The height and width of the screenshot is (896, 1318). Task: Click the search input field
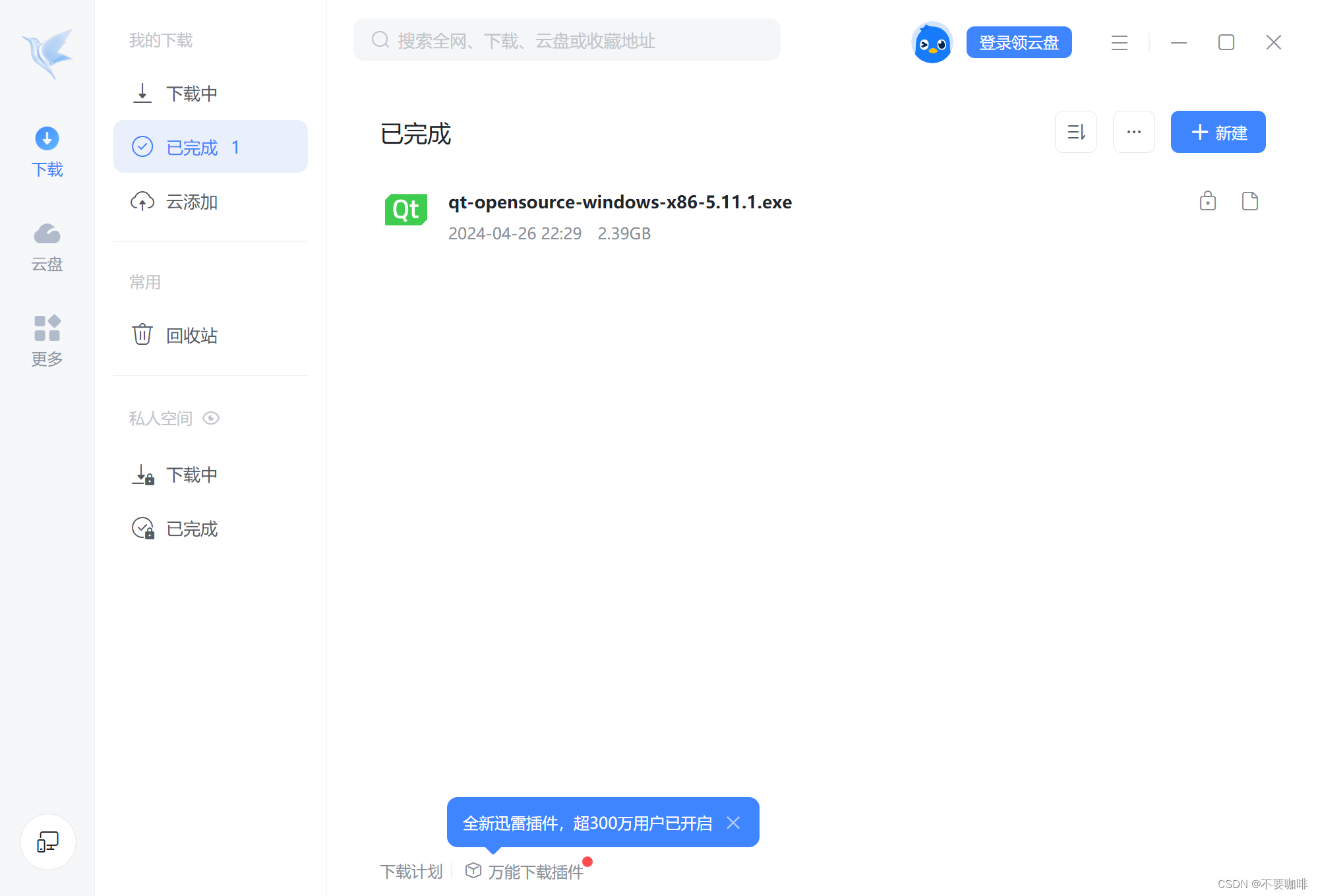(567, 40)
